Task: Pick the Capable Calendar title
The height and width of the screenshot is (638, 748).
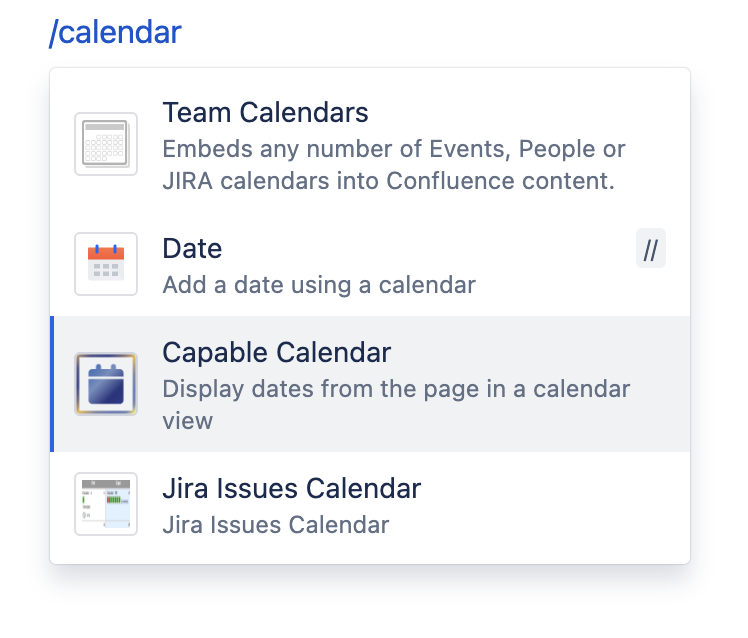Action: coord(276,352)
